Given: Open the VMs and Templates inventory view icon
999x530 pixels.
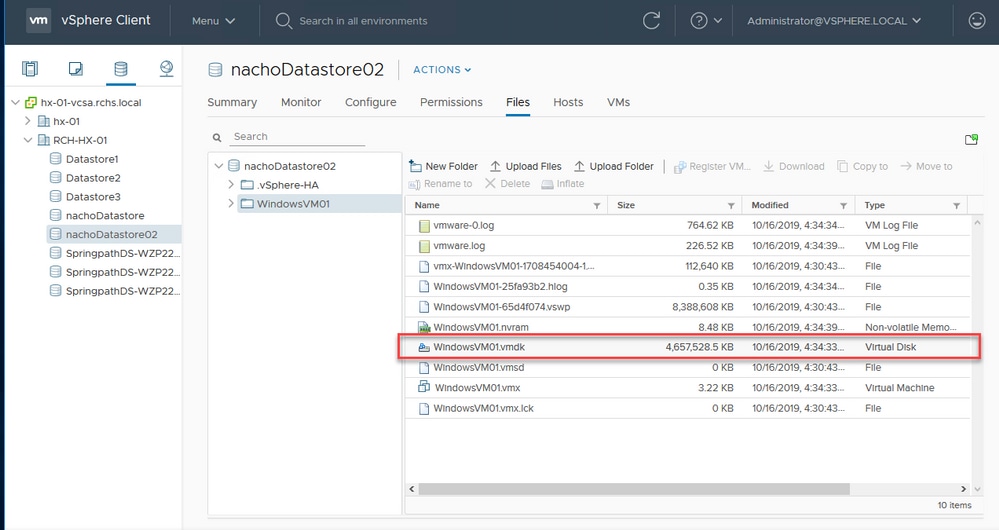Looking at the screenshot, I should pos(75,68).
